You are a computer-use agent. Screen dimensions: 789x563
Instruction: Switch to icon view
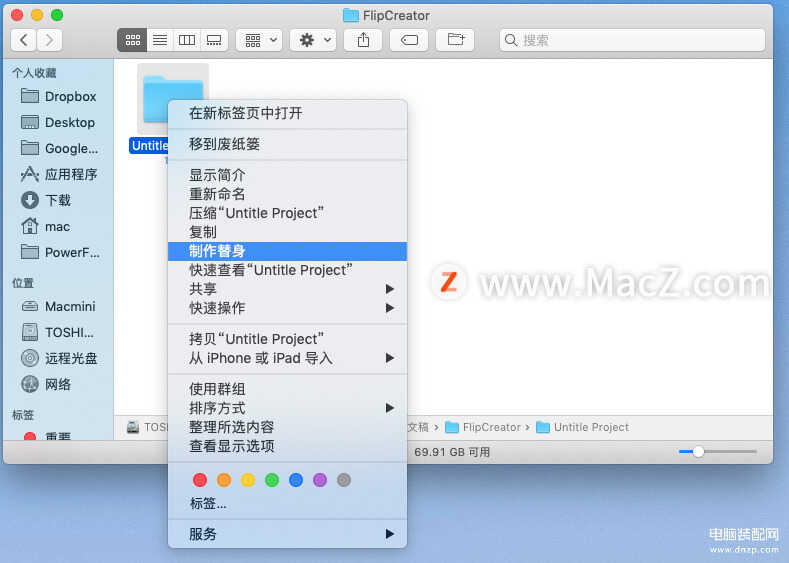coord(132,40)
